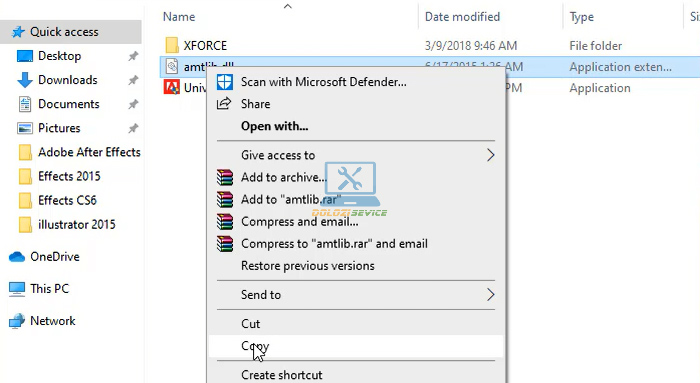Viewport: 700px width, 383px height.
Task: Click the illustrator 2015 folder icon
Action: (x=25, y=225)
